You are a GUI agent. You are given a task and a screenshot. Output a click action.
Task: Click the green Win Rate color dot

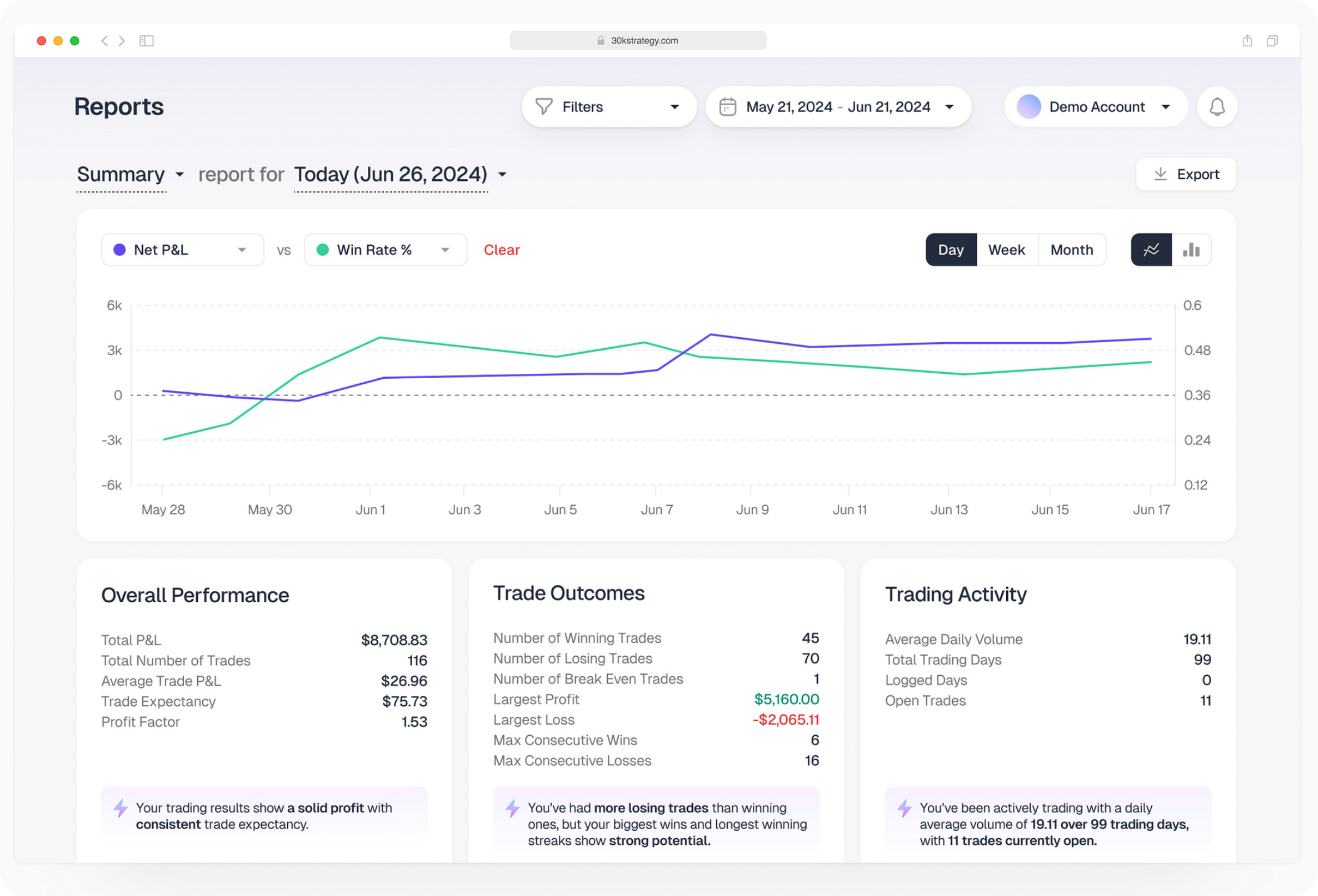point(322,250)
